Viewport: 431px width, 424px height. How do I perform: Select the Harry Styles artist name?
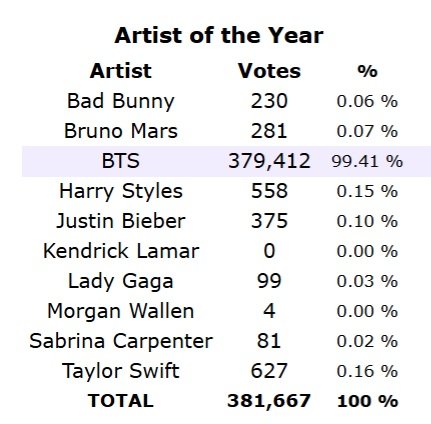121,191
